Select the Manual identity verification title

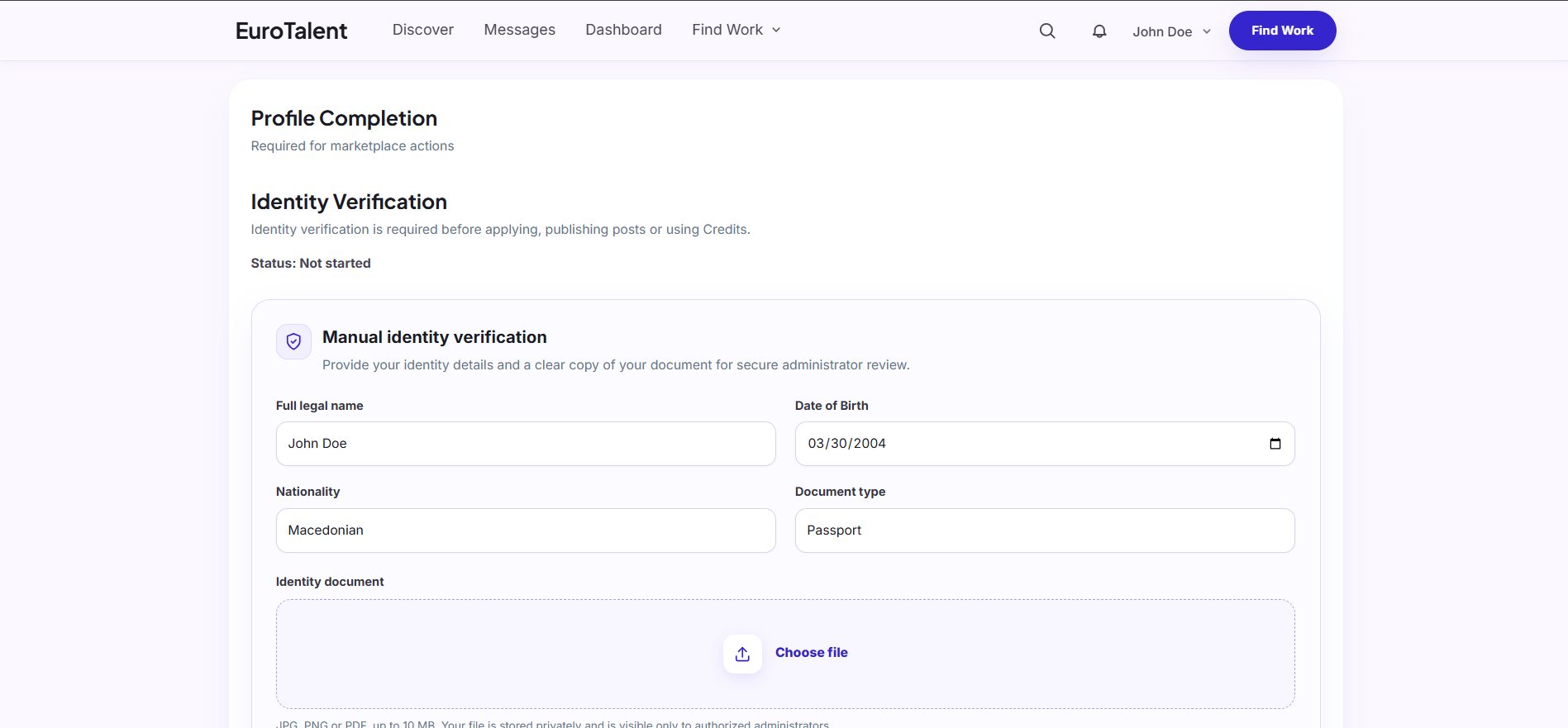pyautogui.click(x=435, y=337)
